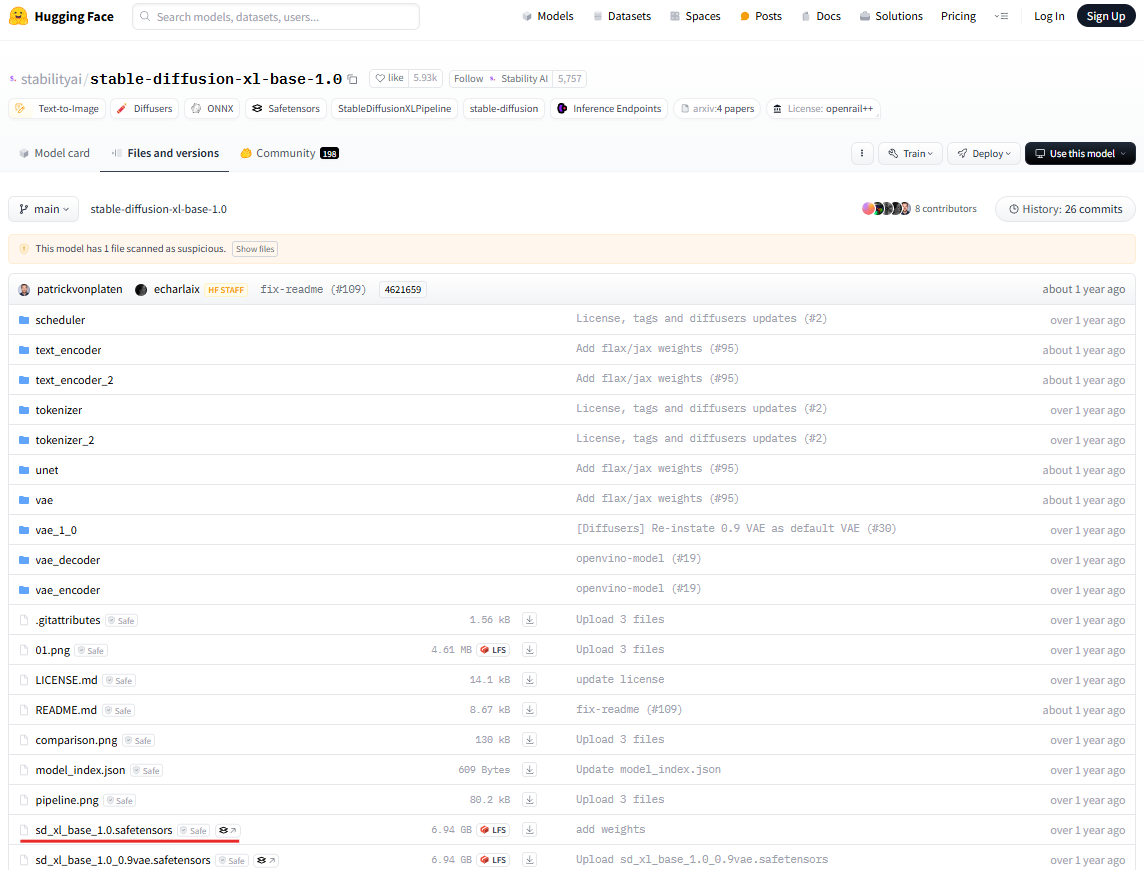
Task: Open the Community tab
Action: 290,153
